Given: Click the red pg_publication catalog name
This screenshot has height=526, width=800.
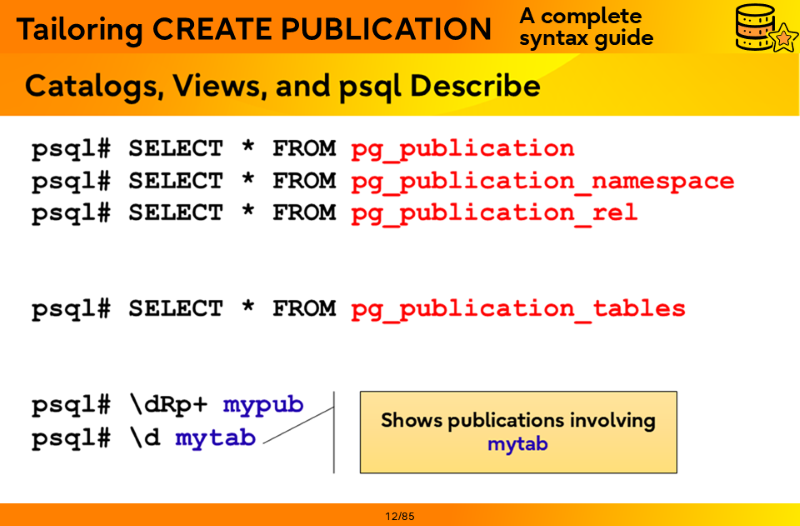Looking at the screenshot, I should click(462, 149).
